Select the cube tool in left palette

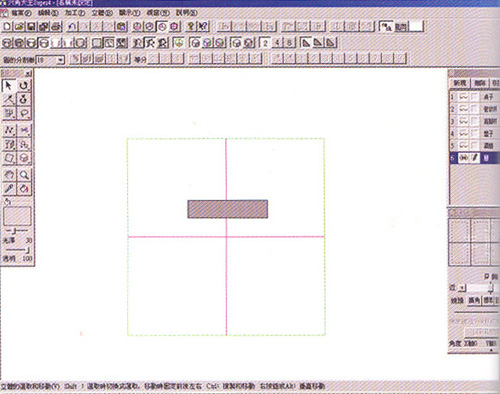[24, 158]
